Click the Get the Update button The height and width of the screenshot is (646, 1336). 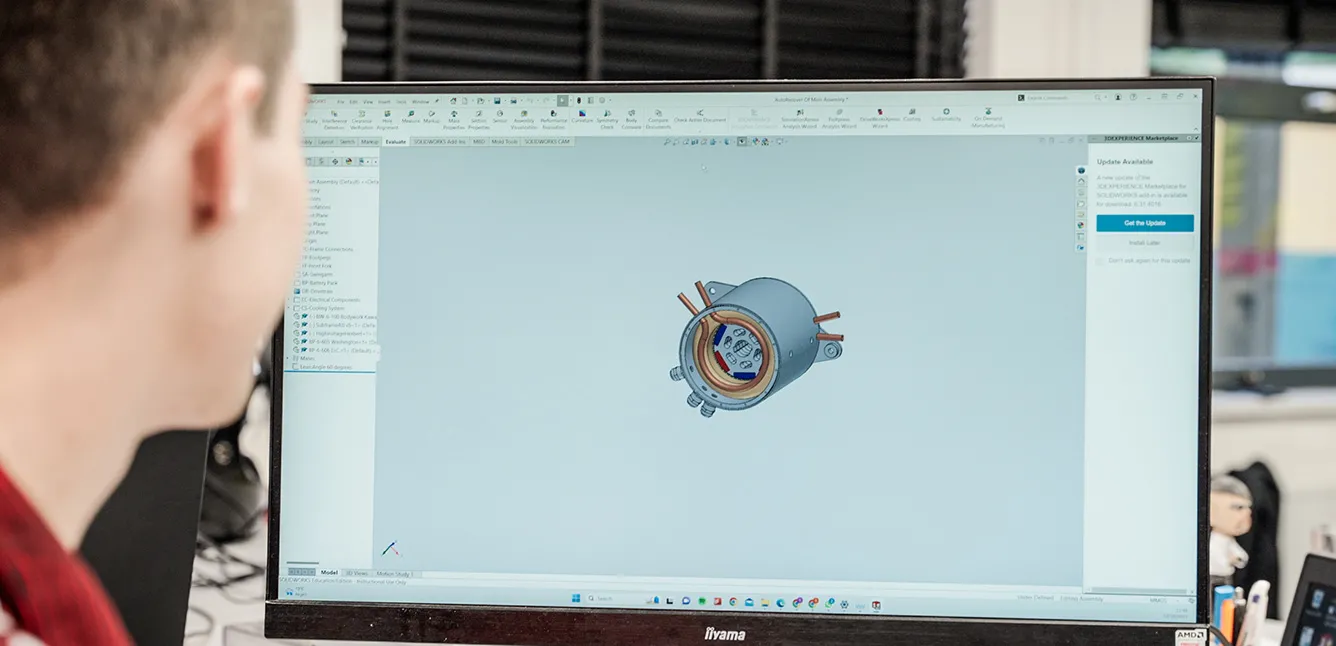(1146, 223)
